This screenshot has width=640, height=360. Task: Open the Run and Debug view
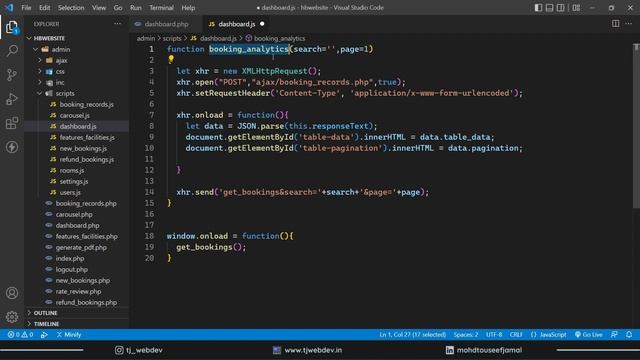tap(12, 99)
